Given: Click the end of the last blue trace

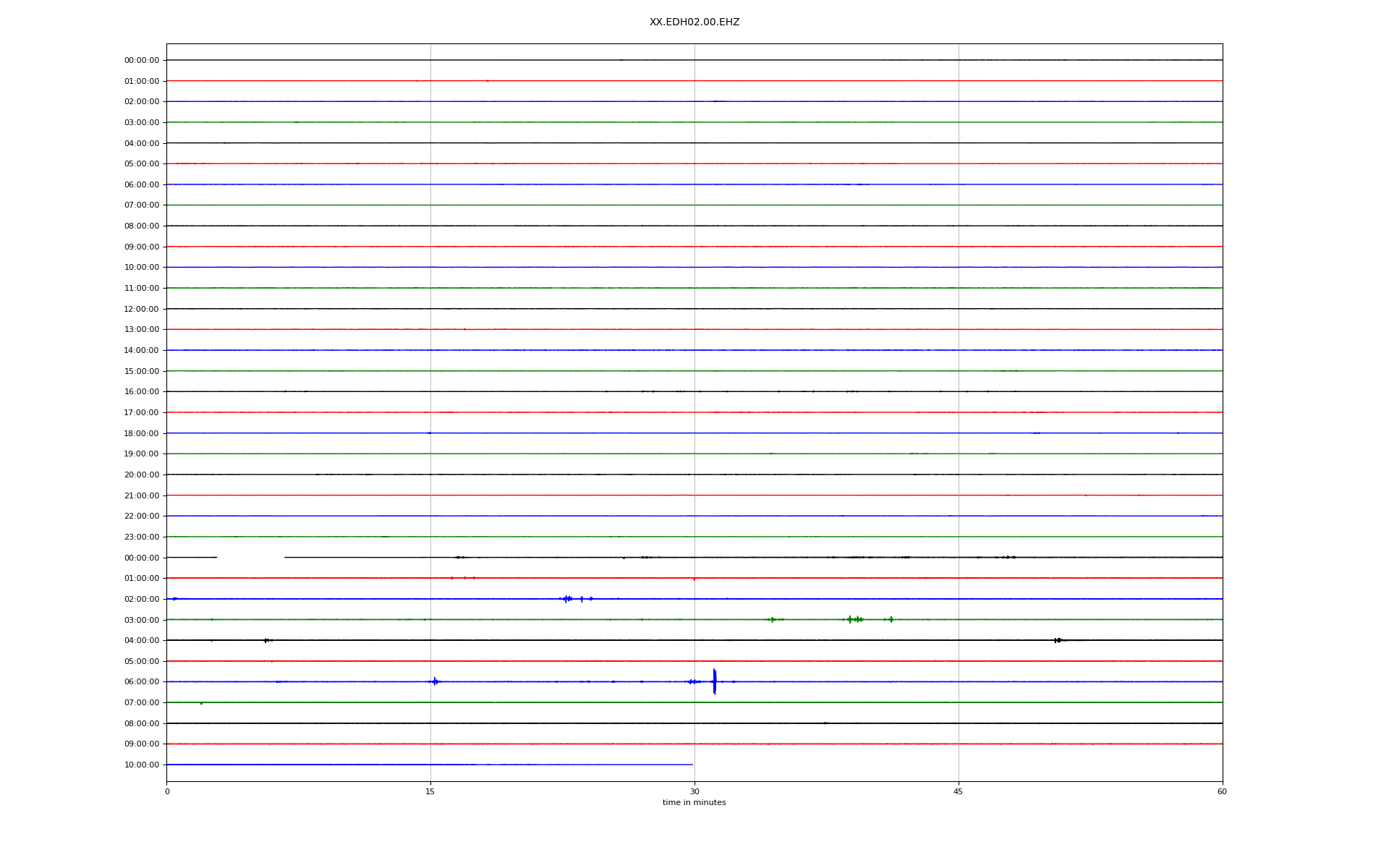Looking at the screenshot, I should (x=692, y=765).
